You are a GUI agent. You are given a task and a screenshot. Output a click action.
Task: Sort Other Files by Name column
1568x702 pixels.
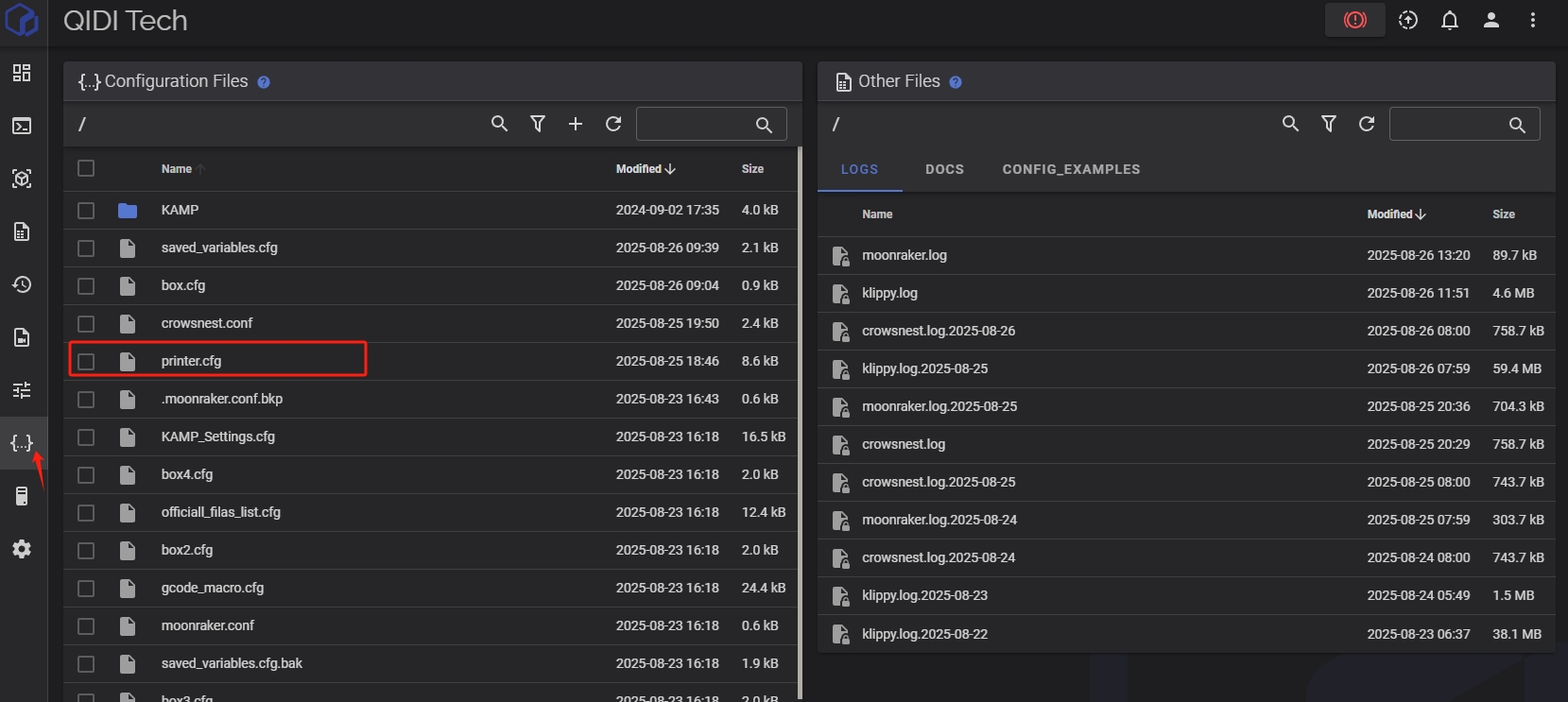click(x=877, y=214)
